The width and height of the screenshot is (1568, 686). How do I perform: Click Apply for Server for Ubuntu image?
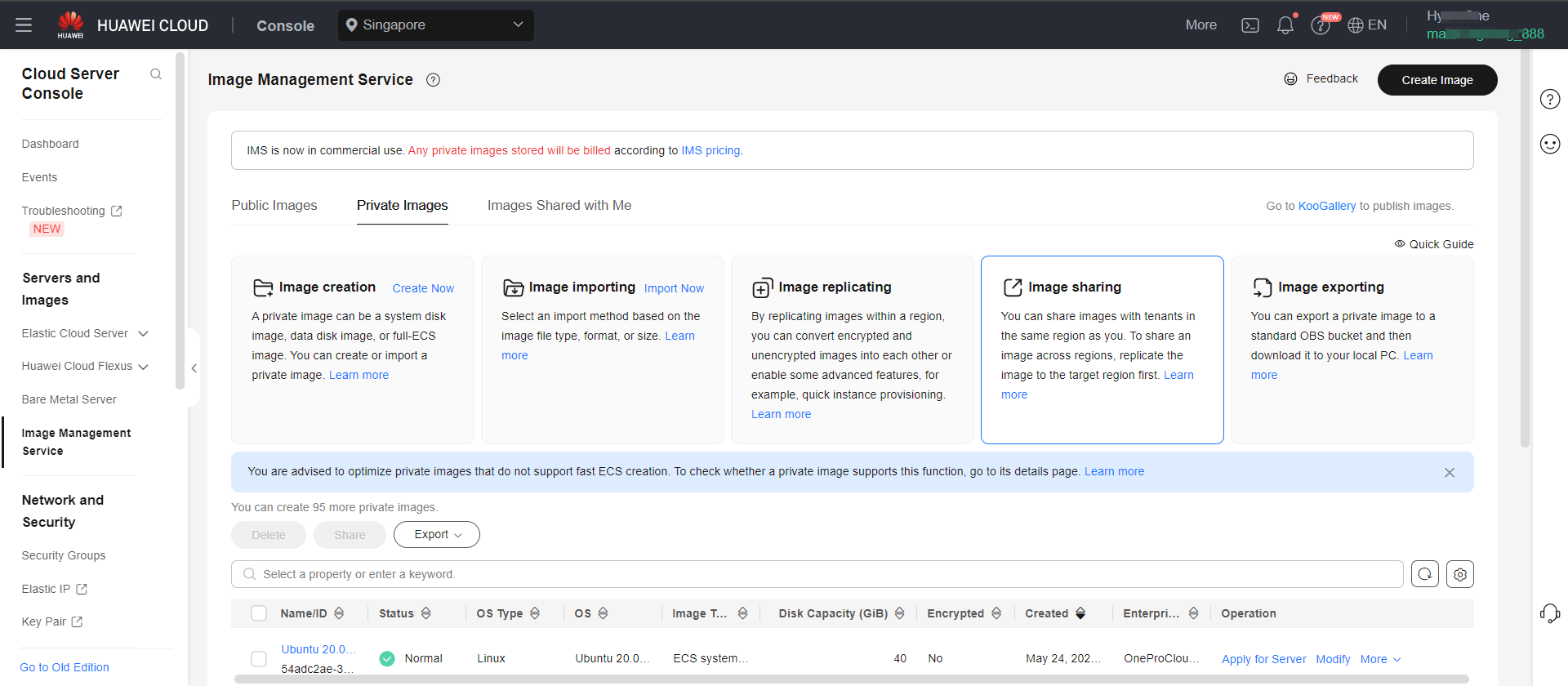pyautogui.click(x=1263, y=659)
